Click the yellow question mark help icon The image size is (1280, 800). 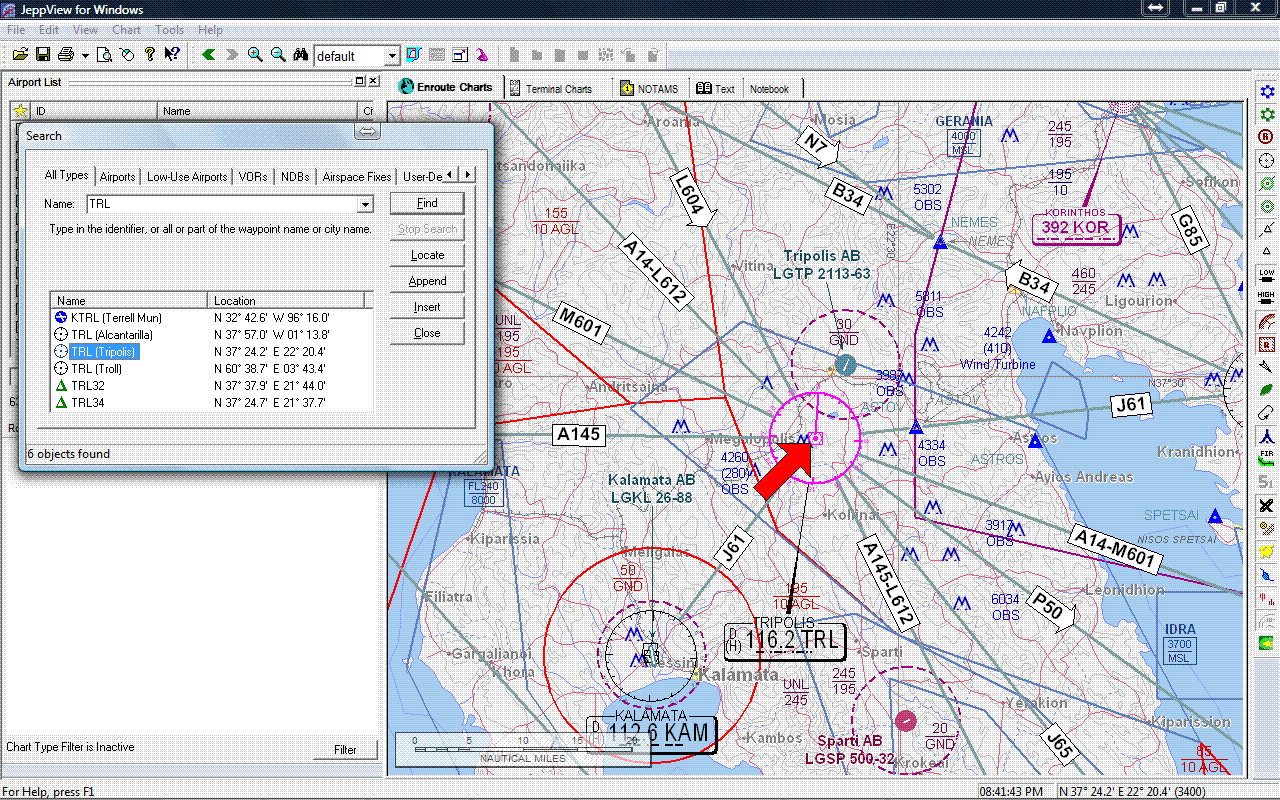pos(150,55)
